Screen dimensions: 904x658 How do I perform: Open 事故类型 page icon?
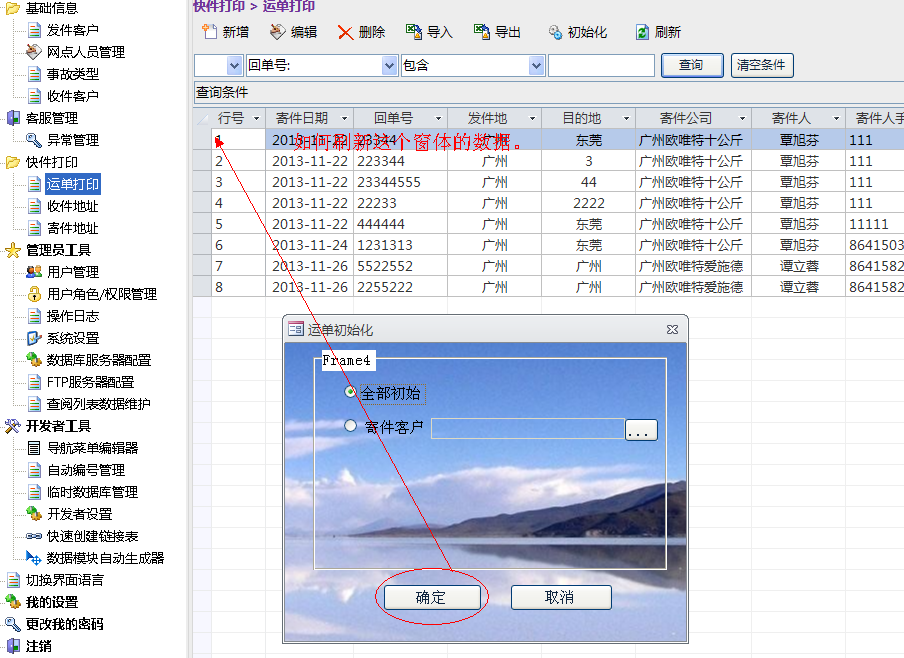(35, 74)
